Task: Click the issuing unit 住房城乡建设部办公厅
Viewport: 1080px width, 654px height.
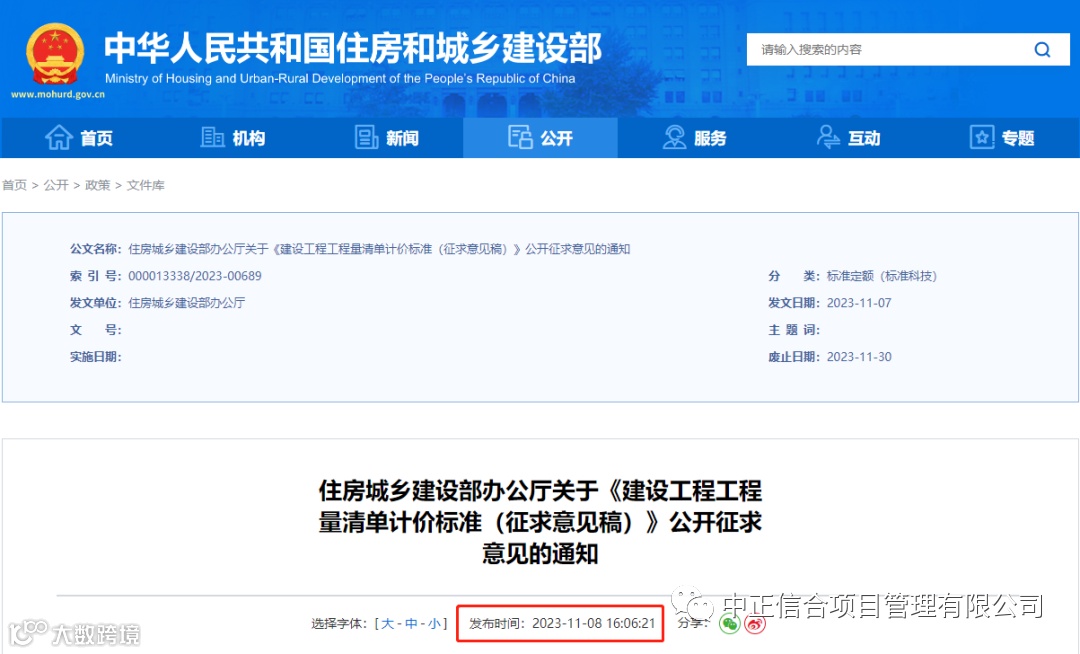Action: pyautogui.click(x=187, y=303)
